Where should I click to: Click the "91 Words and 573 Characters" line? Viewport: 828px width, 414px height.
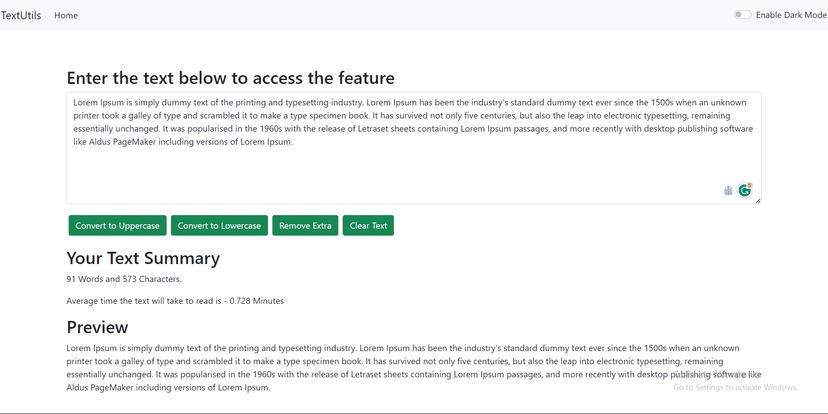click(124, 279)
